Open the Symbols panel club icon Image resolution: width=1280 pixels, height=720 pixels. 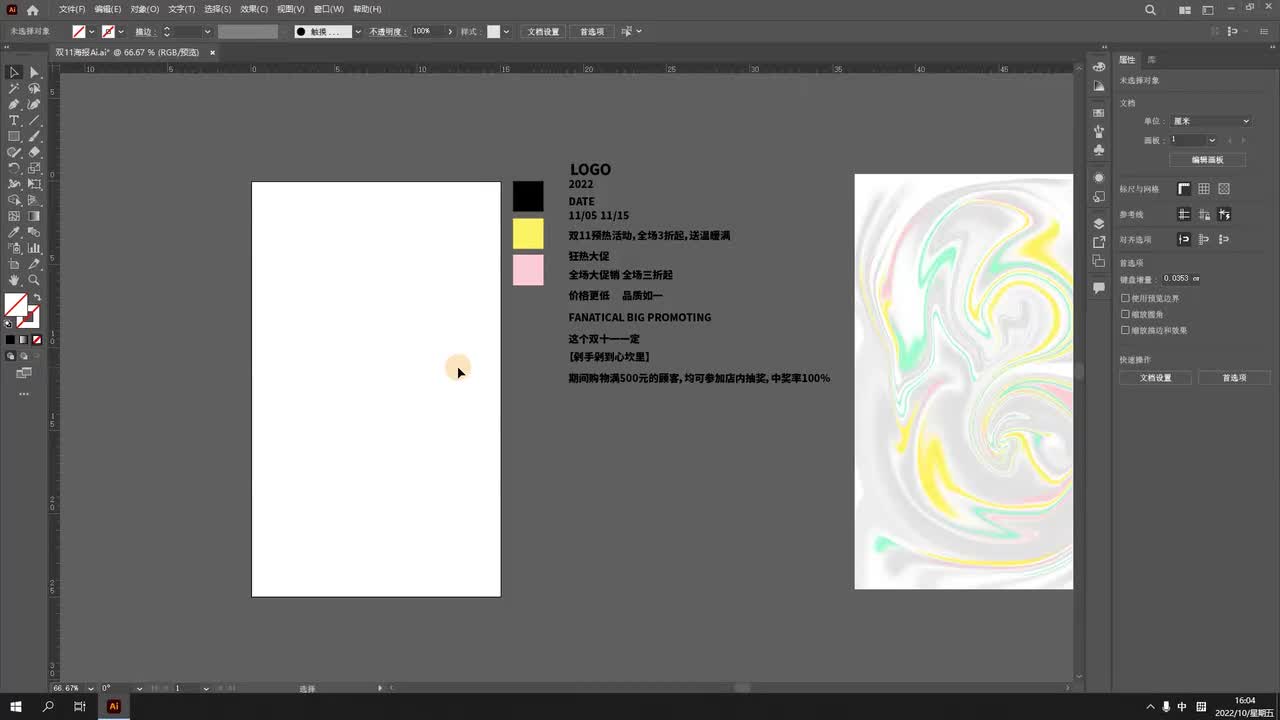tap(1099, 149)
